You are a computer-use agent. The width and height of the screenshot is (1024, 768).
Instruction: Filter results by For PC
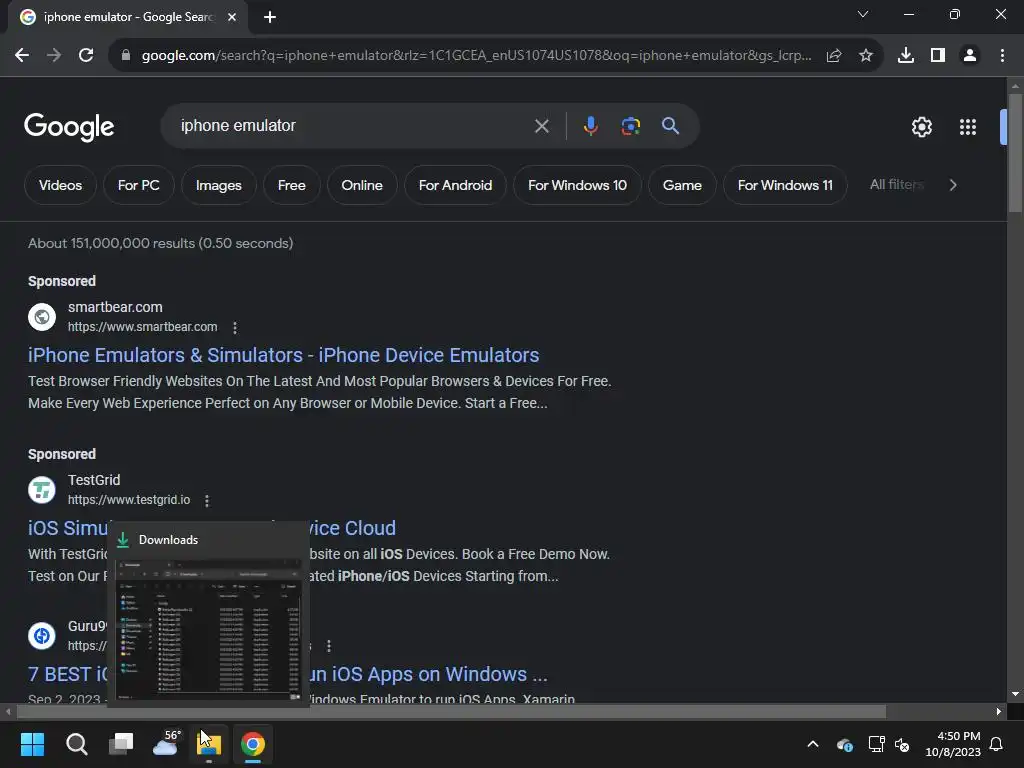(x=138, y=185)
